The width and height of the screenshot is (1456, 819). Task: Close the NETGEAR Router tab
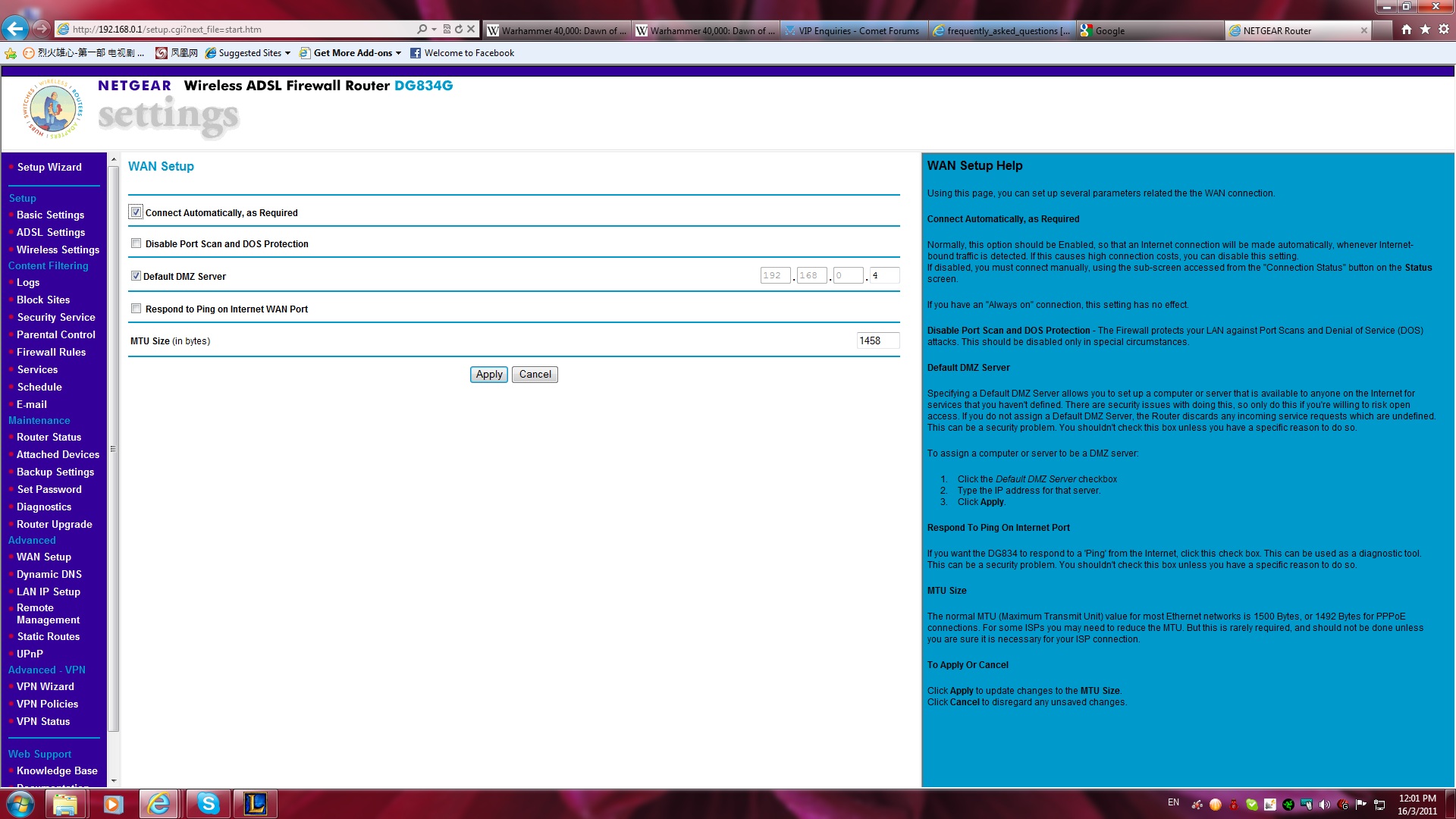[1364, 30]
